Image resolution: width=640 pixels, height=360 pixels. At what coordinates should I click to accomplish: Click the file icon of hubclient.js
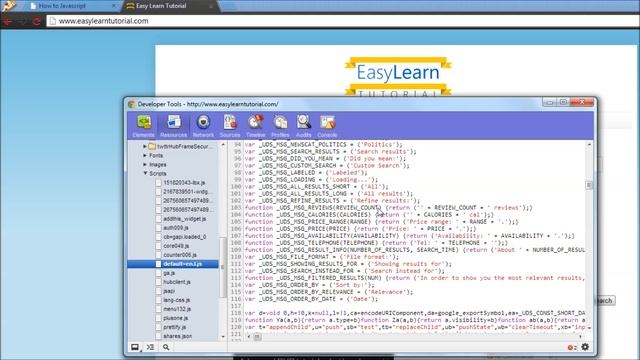click(x=158, y=282)
